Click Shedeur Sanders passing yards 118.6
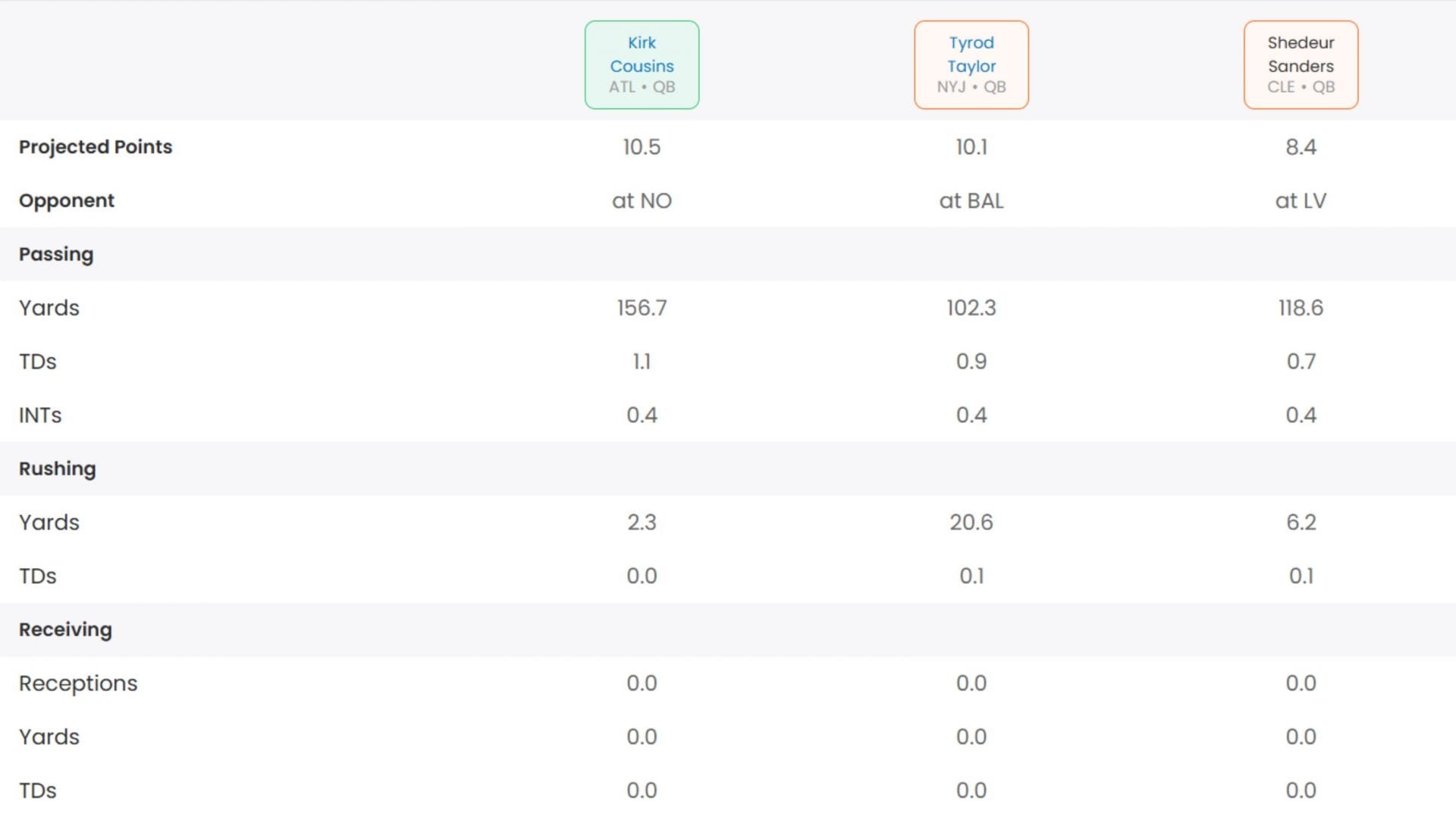Screen dimensions: 1456x828 tap(1301, 308)
